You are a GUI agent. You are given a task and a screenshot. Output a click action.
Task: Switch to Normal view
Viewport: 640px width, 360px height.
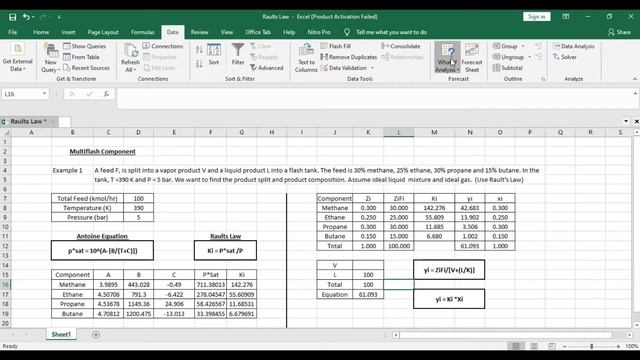[516, 346]
